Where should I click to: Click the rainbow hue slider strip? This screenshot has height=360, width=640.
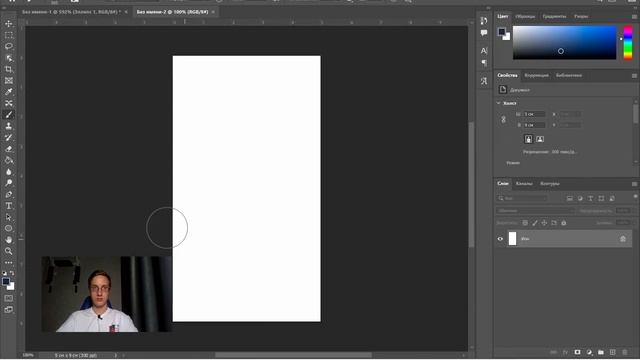pos(628,42)
